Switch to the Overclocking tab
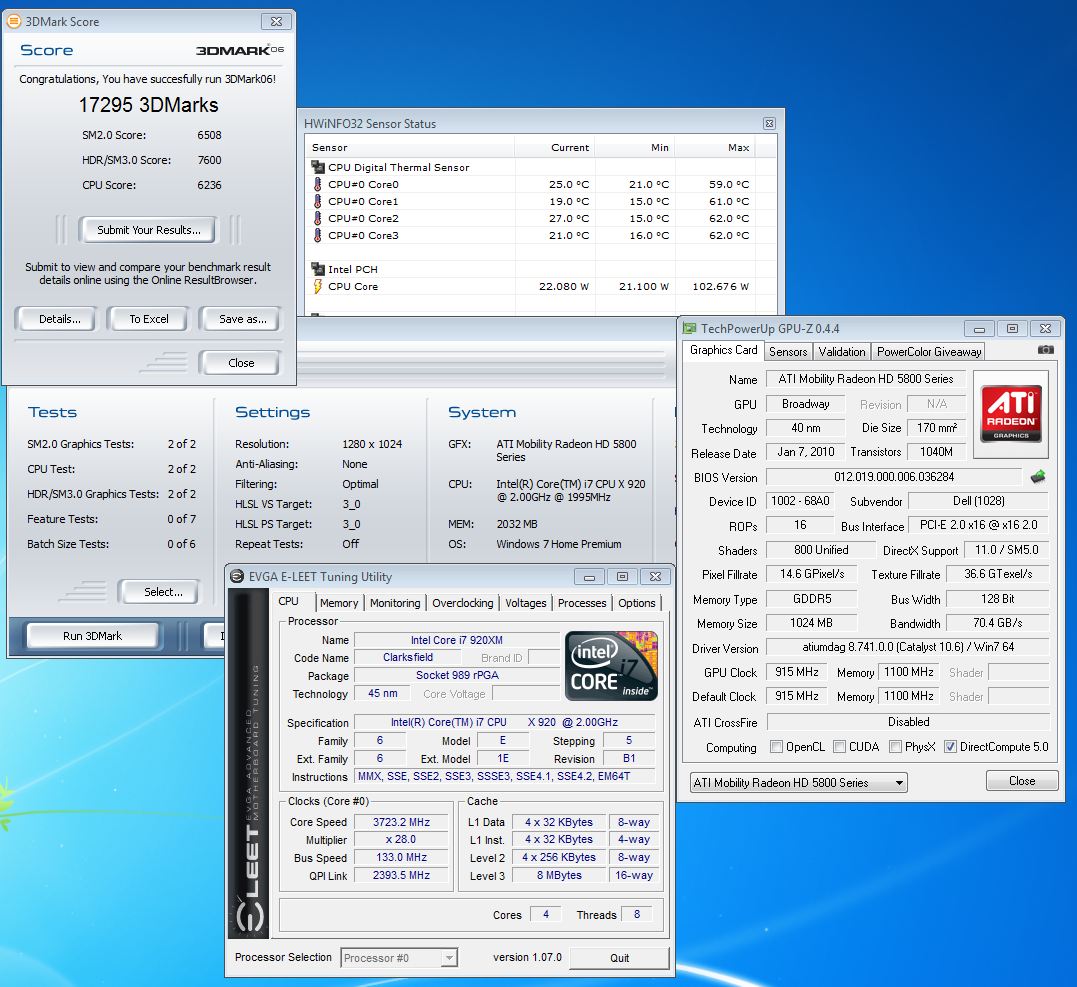1077x987 pixels. [462, 603]
